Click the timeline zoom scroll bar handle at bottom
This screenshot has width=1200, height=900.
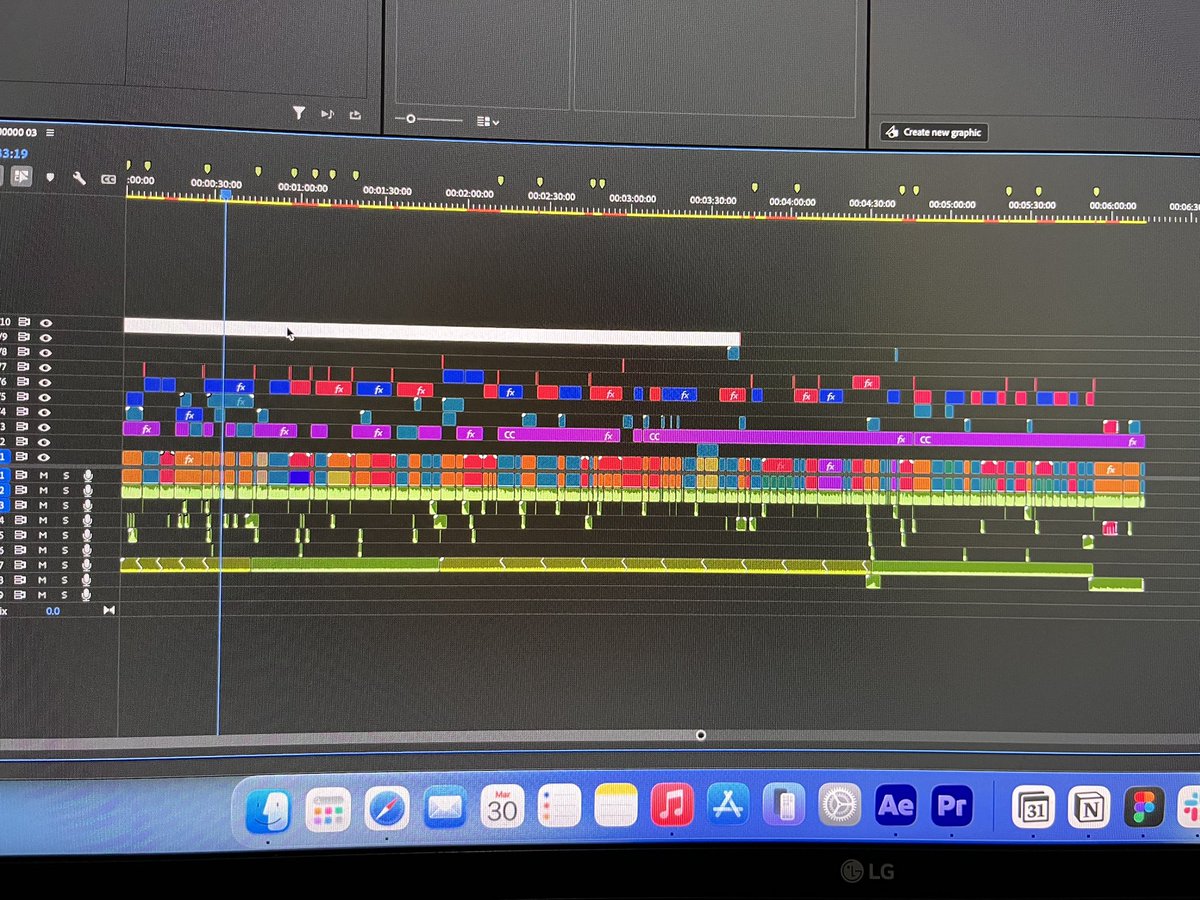coord(700,735)
